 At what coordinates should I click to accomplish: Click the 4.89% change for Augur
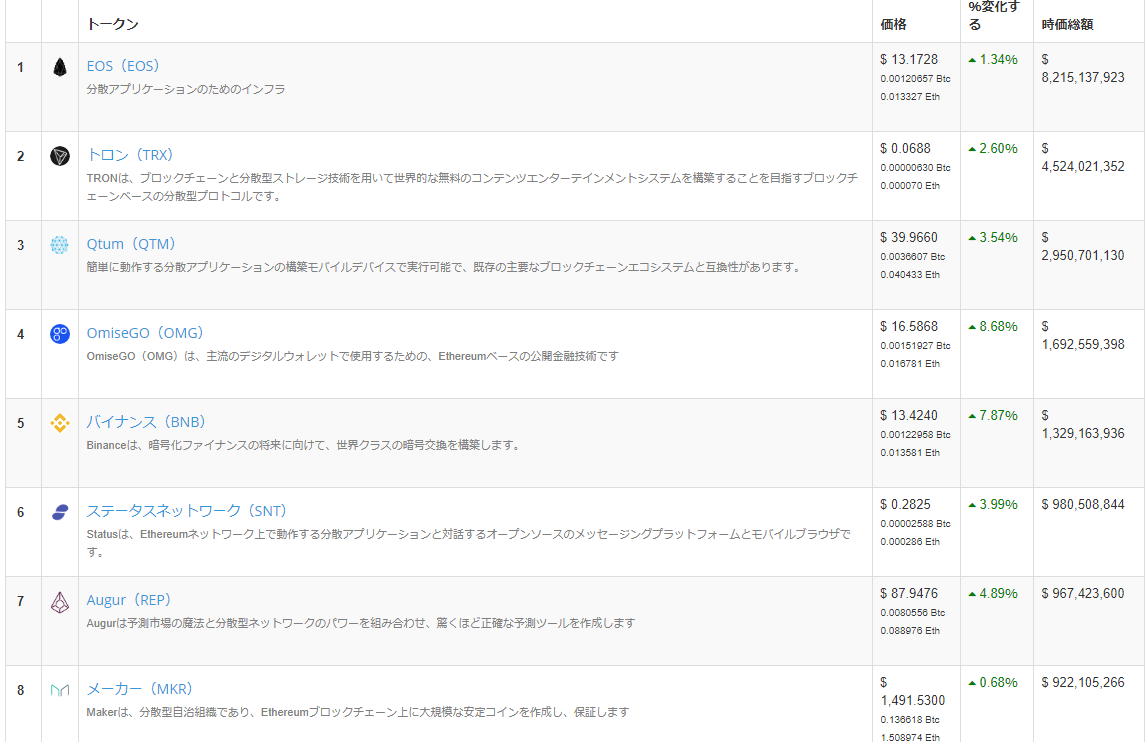pyautogui.click(x=993, y=593)
